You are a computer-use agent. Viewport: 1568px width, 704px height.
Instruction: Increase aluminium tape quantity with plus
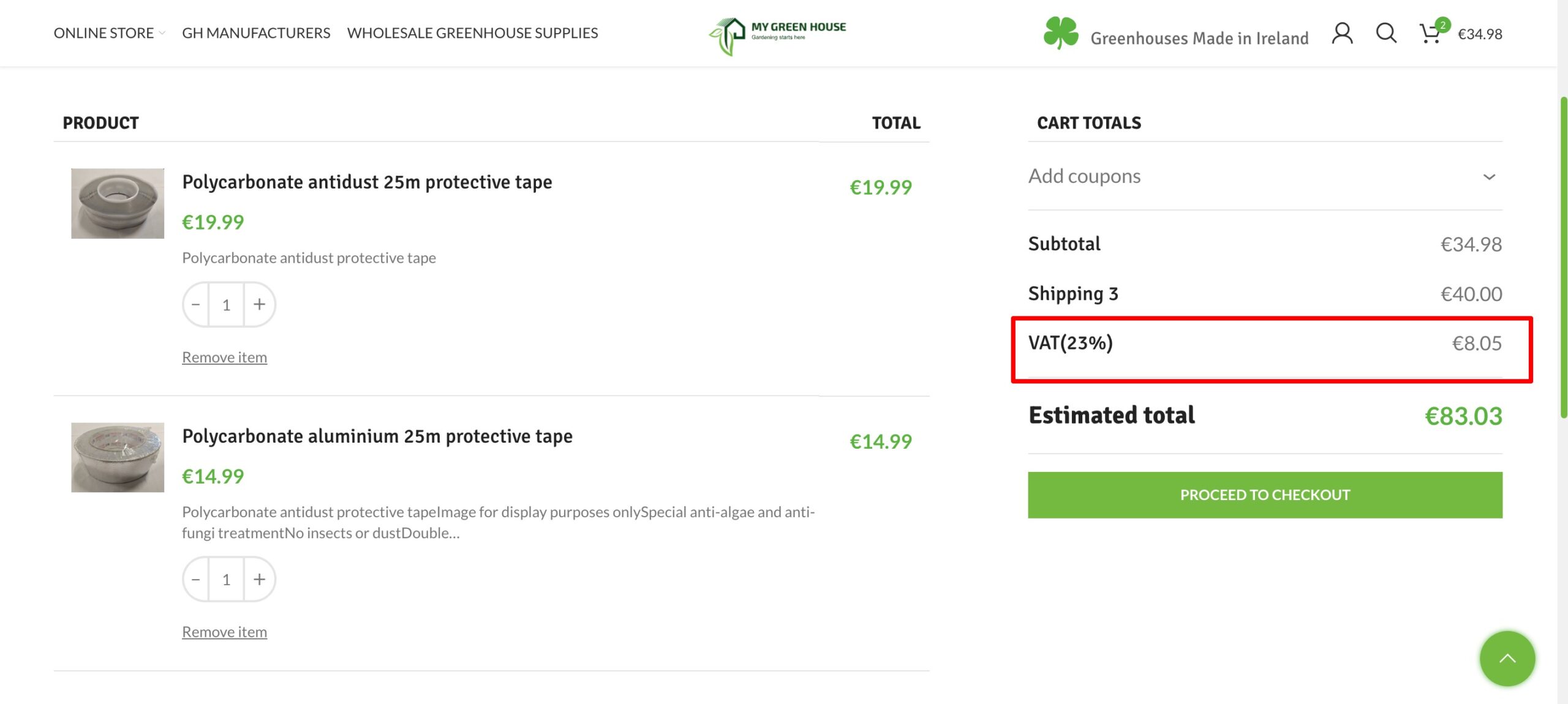click(260, 579)
